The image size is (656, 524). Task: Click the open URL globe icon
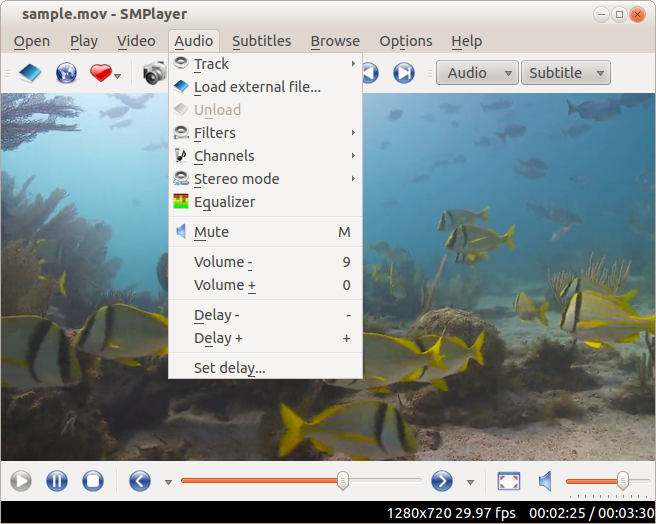[x=66, y=73]
